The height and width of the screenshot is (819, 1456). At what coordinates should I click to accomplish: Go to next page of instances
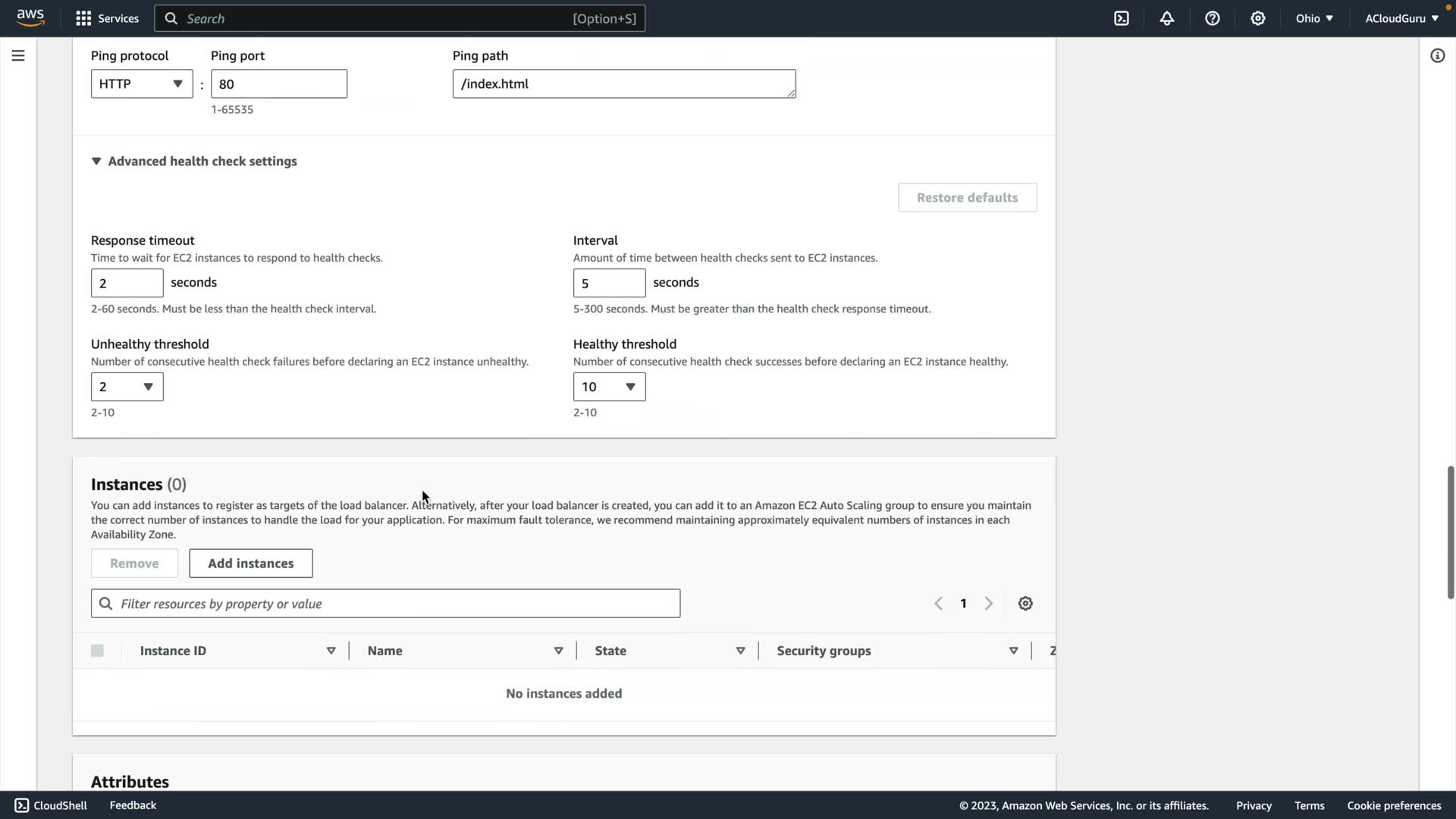point(989,604)
